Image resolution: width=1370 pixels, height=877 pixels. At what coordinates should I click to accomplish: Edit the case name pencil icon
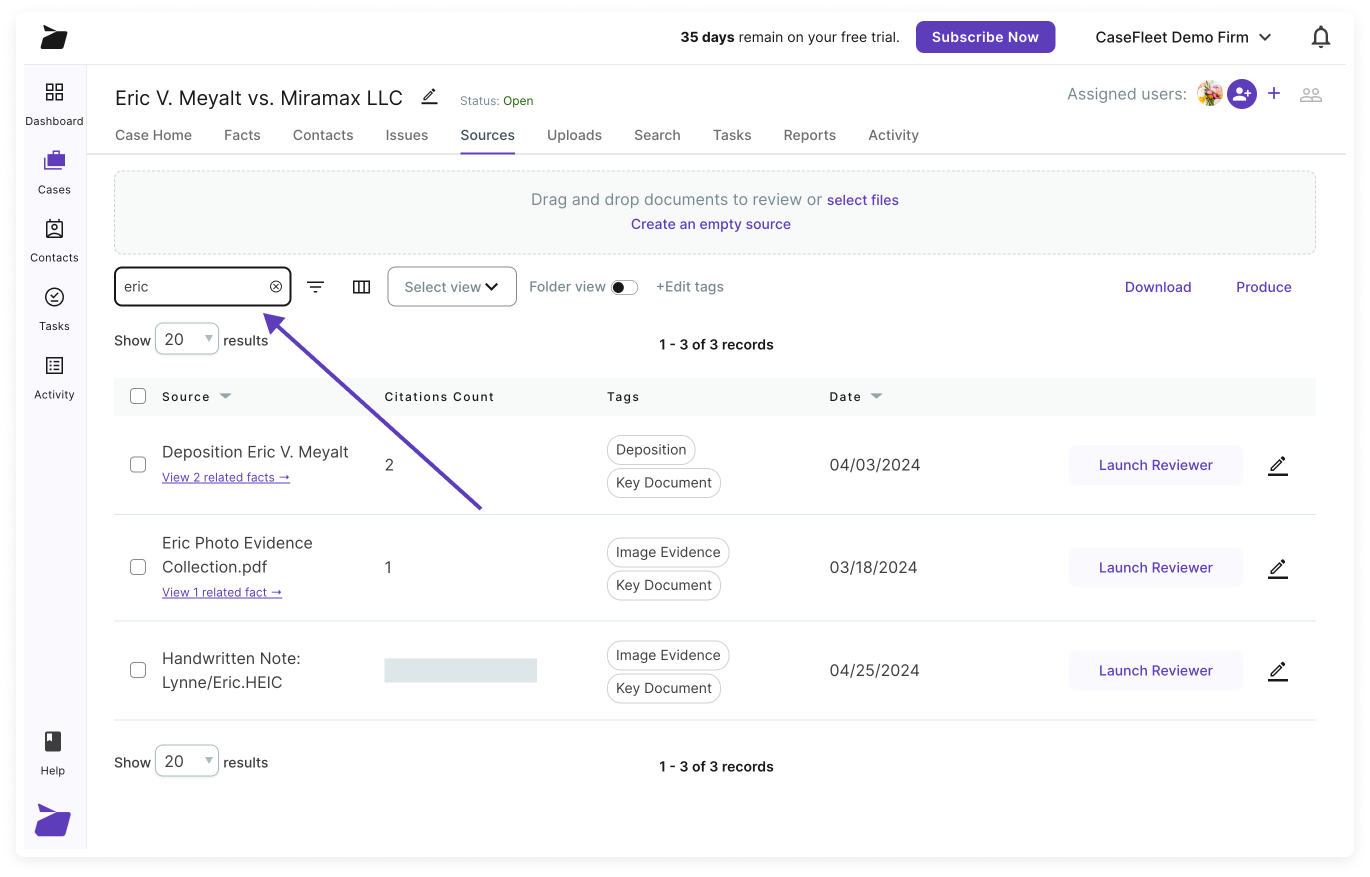pos(430,97)
